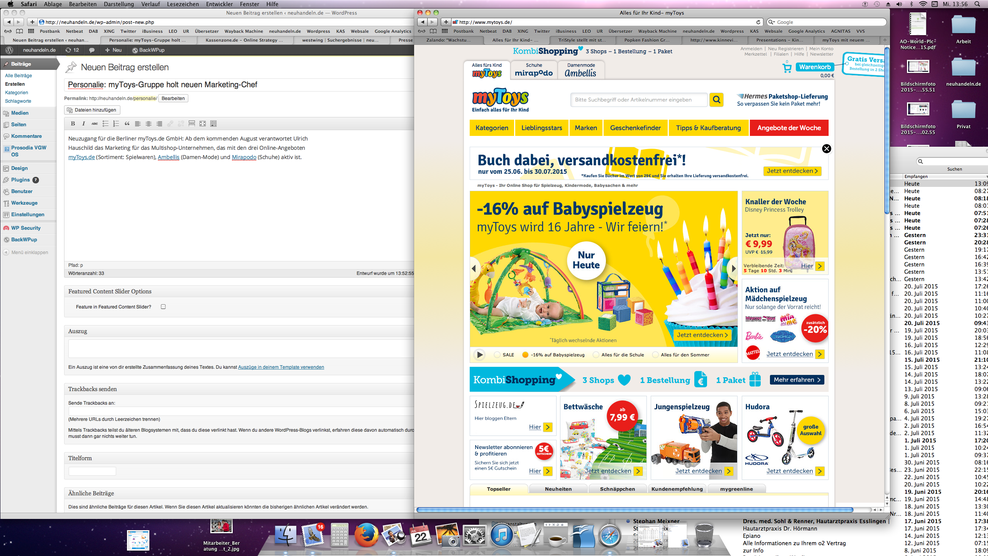Open updates counter showing 12
This screenshot has width=988, height=556.
(72, 50)
